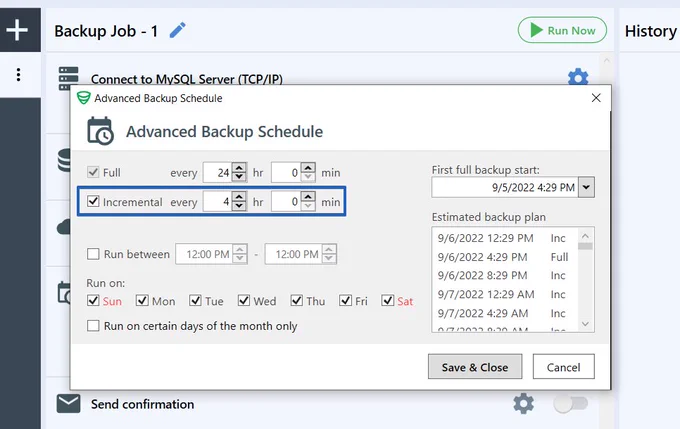Uncheck the Tue checkbox
Image resolution: width=680 pixels, height=429 pixels.
point(195,300)
